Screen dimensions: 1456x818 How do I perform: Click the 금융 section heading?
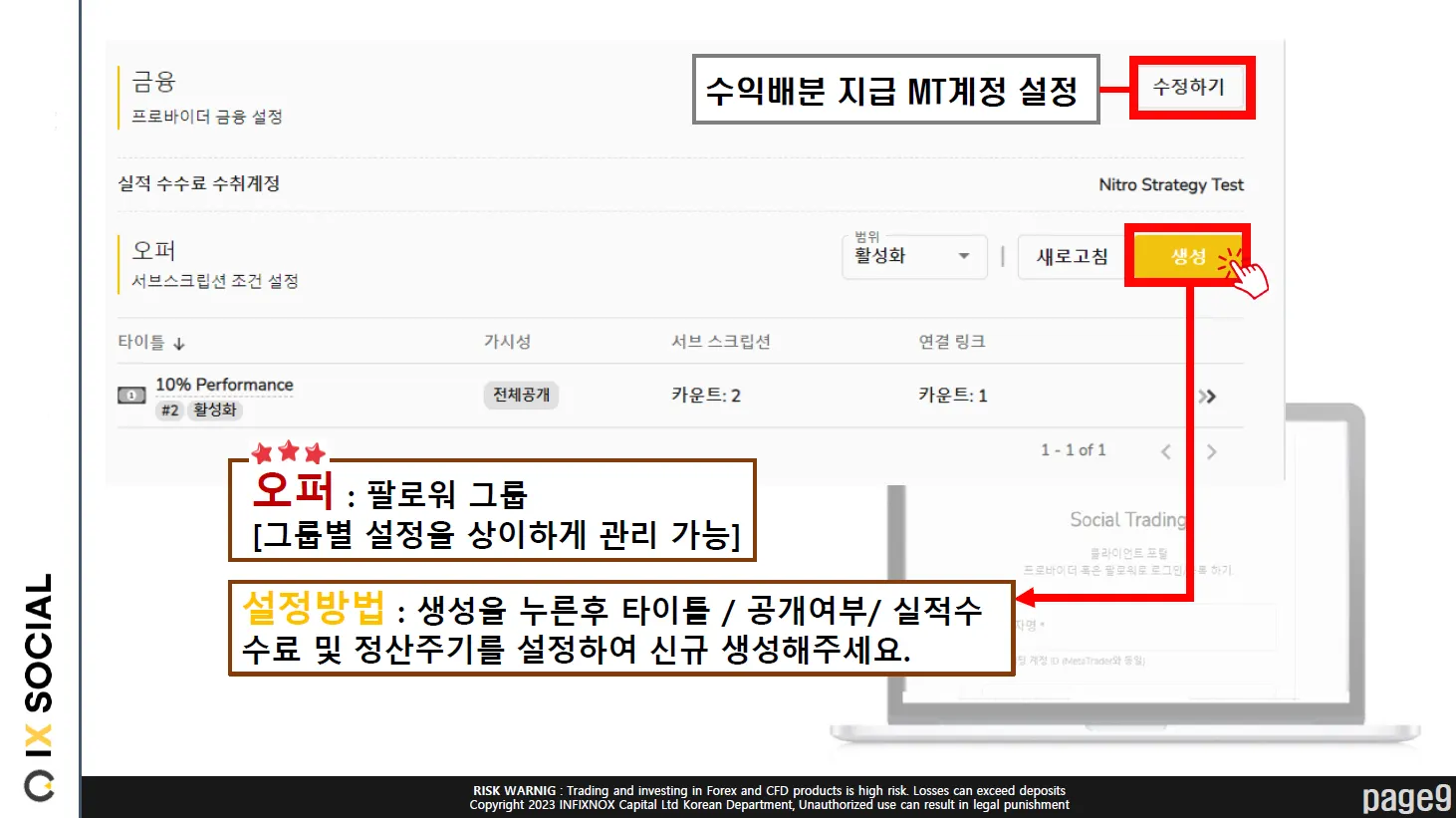(153, 82)
